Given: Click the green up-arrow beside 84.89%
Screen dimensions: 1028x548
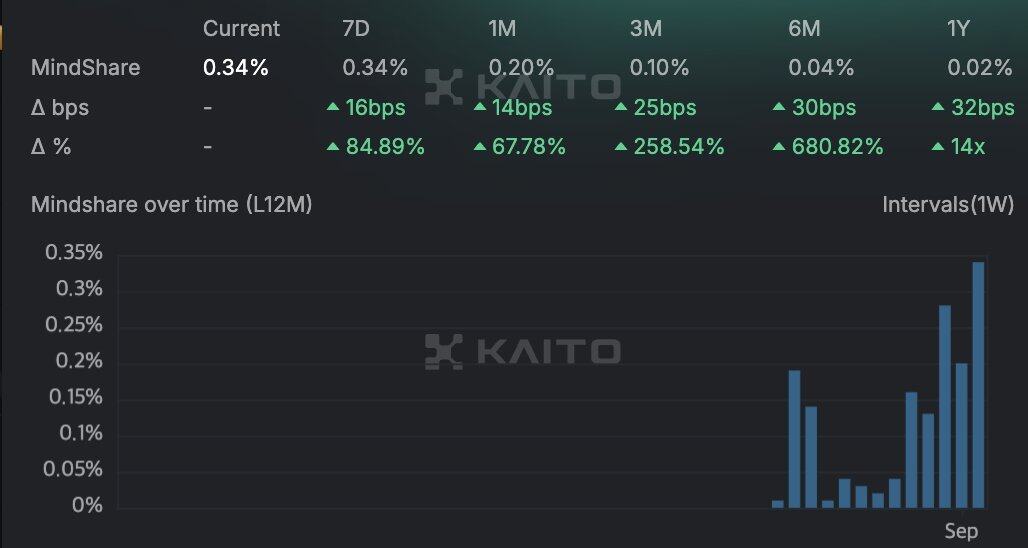Looking at the screenshot, I should (333, 146).
